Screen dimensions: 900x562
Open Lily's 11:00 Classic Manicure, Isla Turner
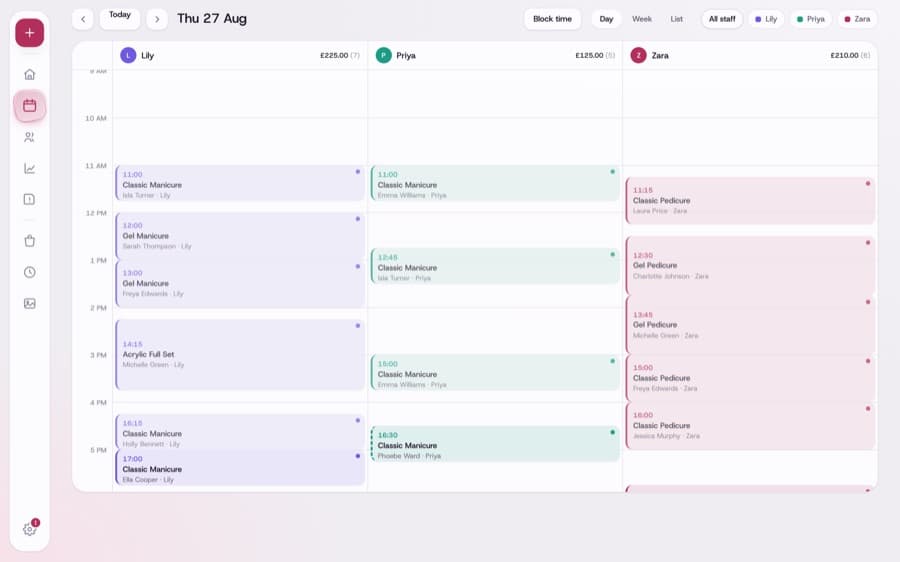(x=240, y=184)
